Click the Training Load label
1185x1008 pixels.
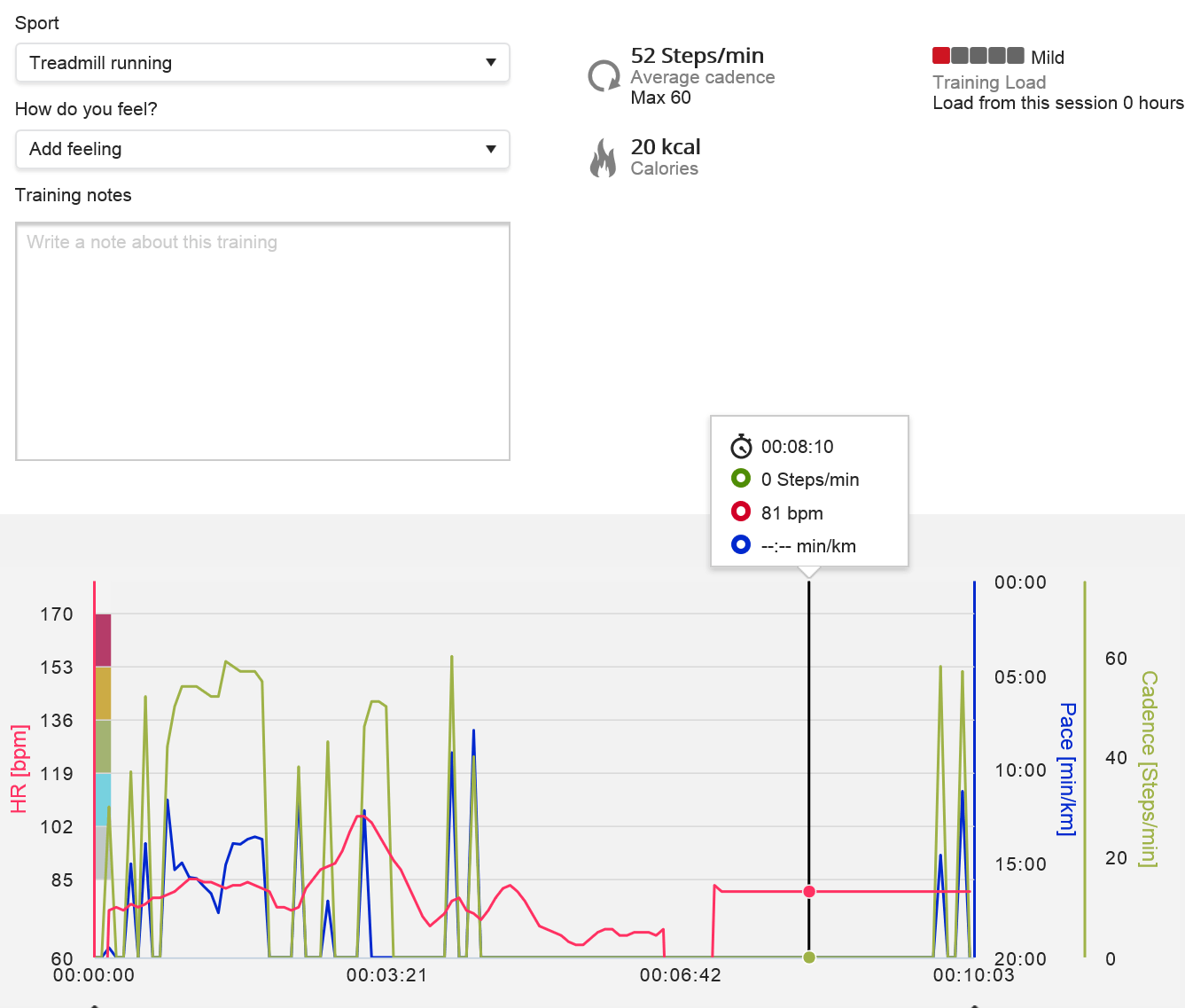(x=989, y=82)
